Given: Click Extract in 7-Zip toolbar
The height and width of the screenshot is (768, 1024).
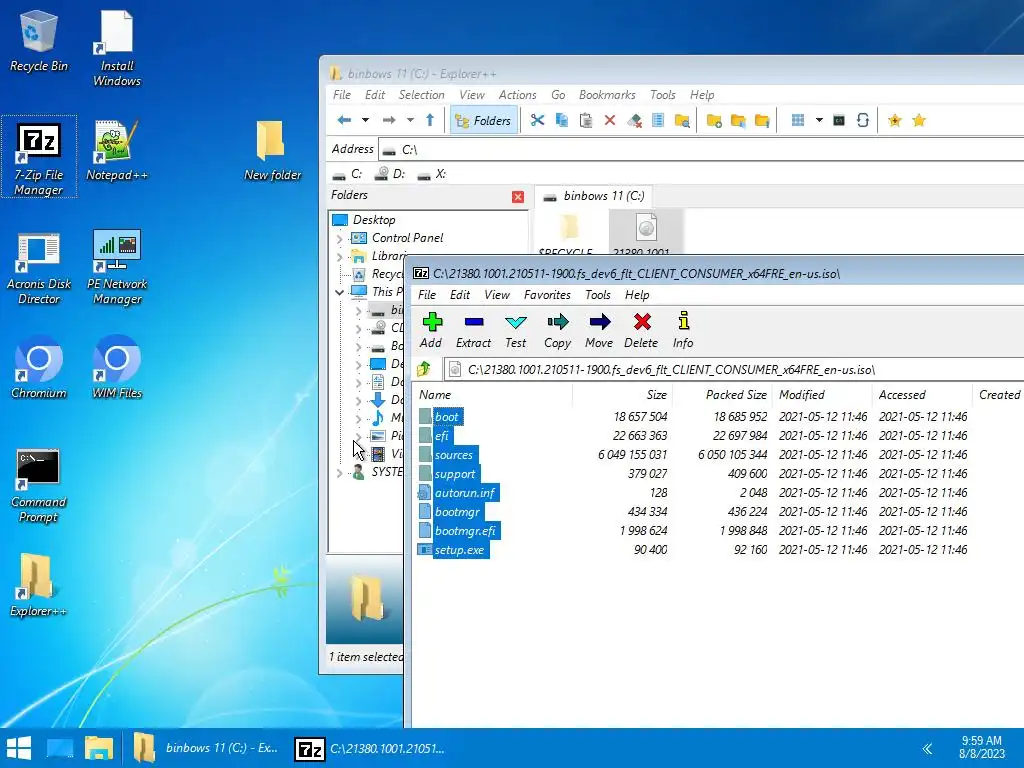Looking at the screenshot, I should click(473, 330).
